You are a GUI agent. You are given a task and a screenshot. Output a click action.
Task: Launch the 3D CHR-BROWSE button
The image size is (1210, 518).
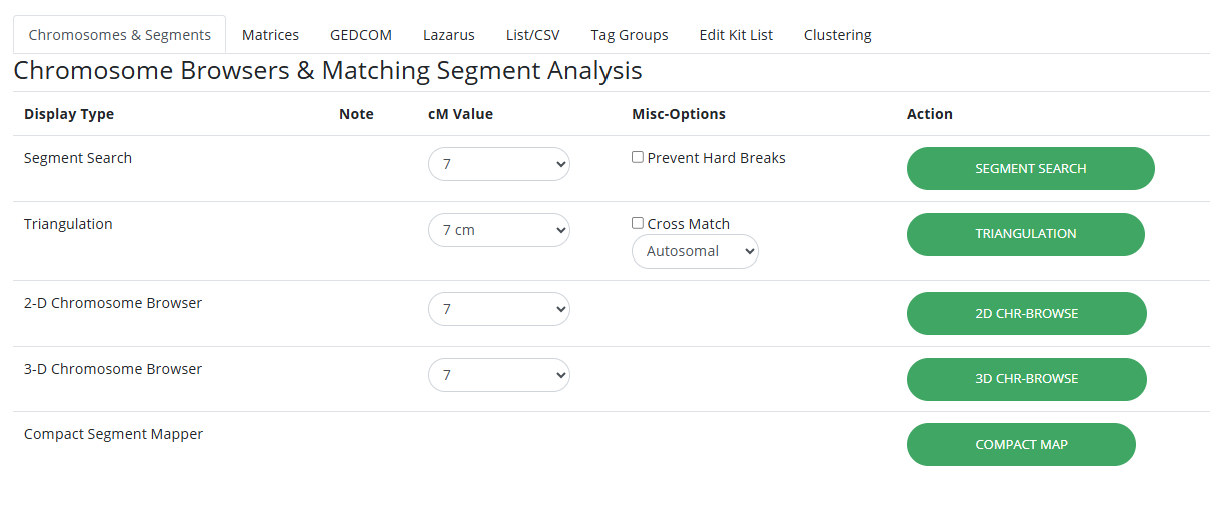coord(1027,379)
